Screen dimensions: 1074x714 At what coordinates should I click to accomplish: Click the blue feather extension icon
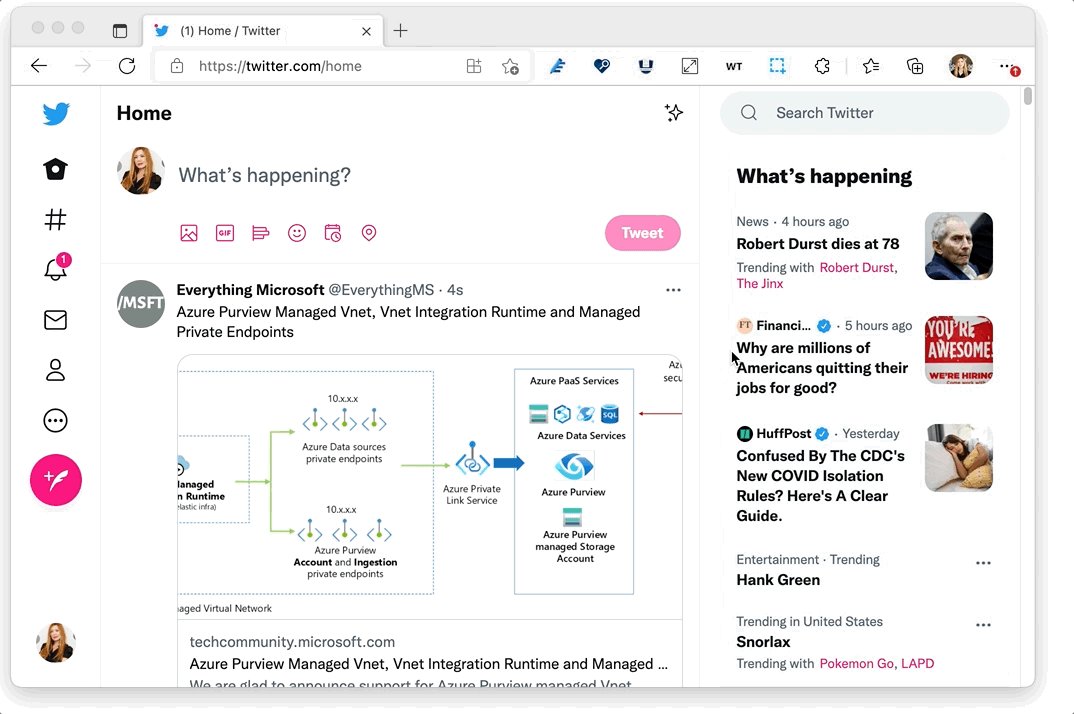[x=558, y=66]
